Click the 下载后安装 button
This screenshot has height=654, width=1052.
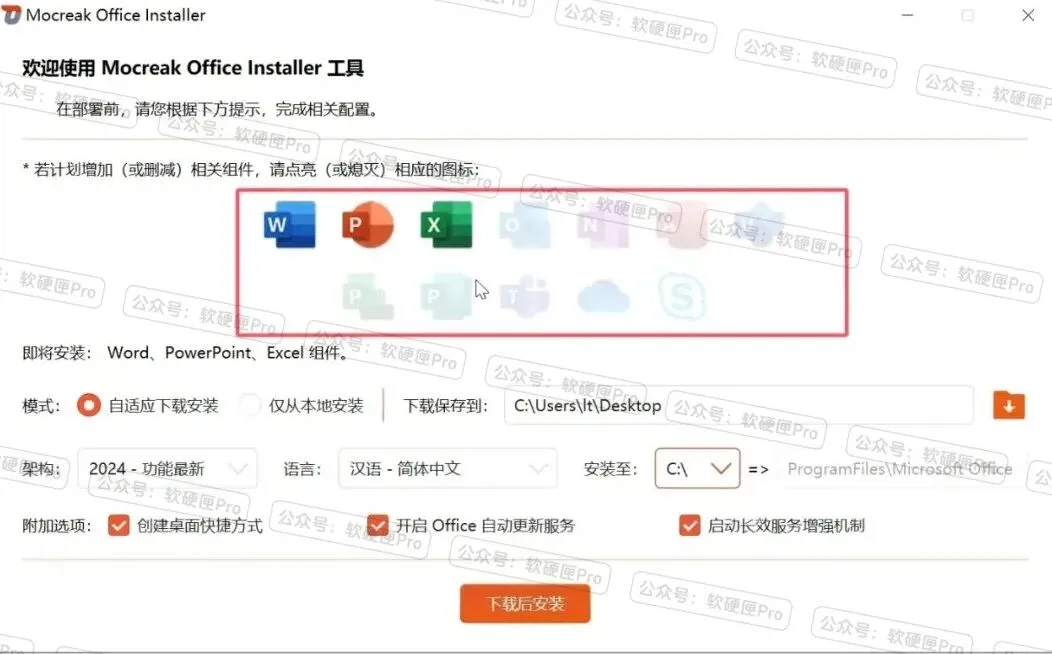(x=525, y=604)
